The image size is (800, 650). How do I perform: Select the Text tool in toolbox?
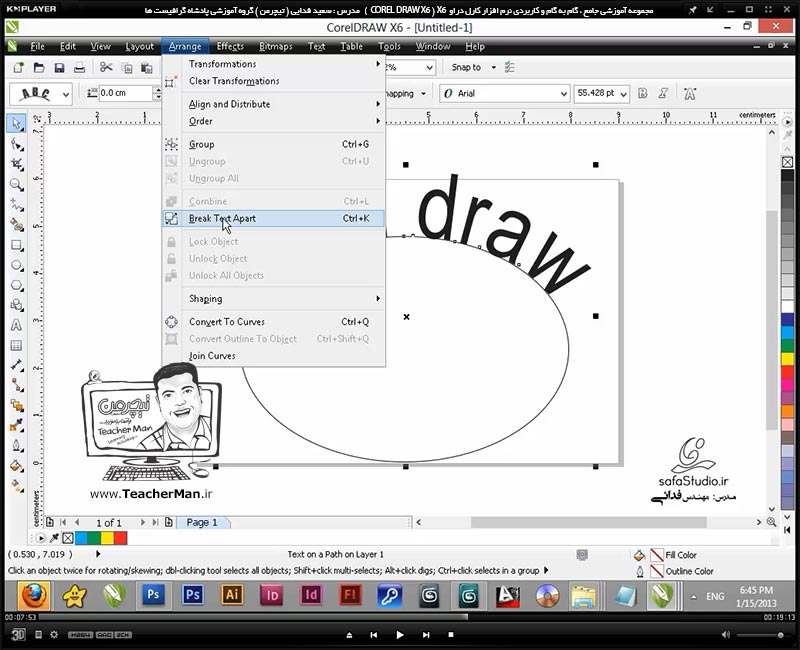16,325
